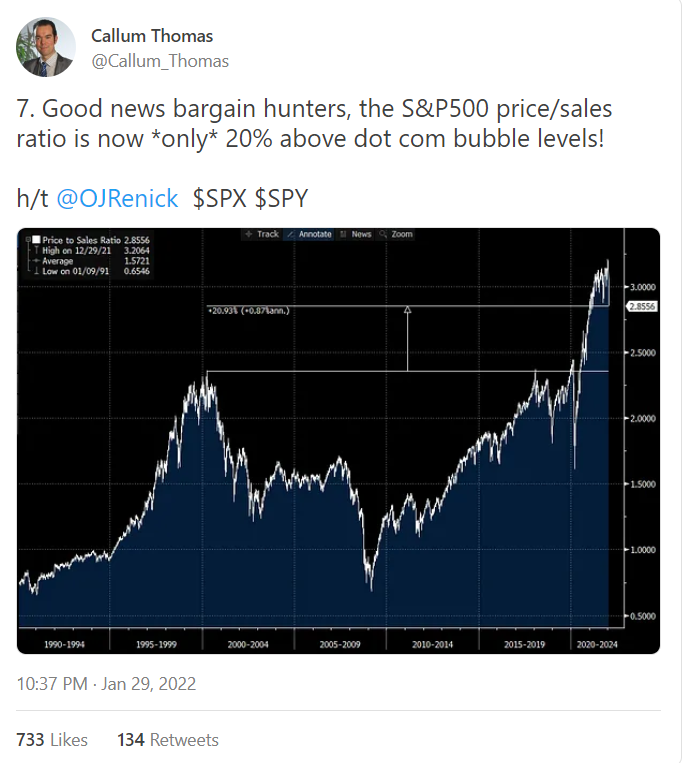Click Callum Thomas profile avatar

point(45,47)
